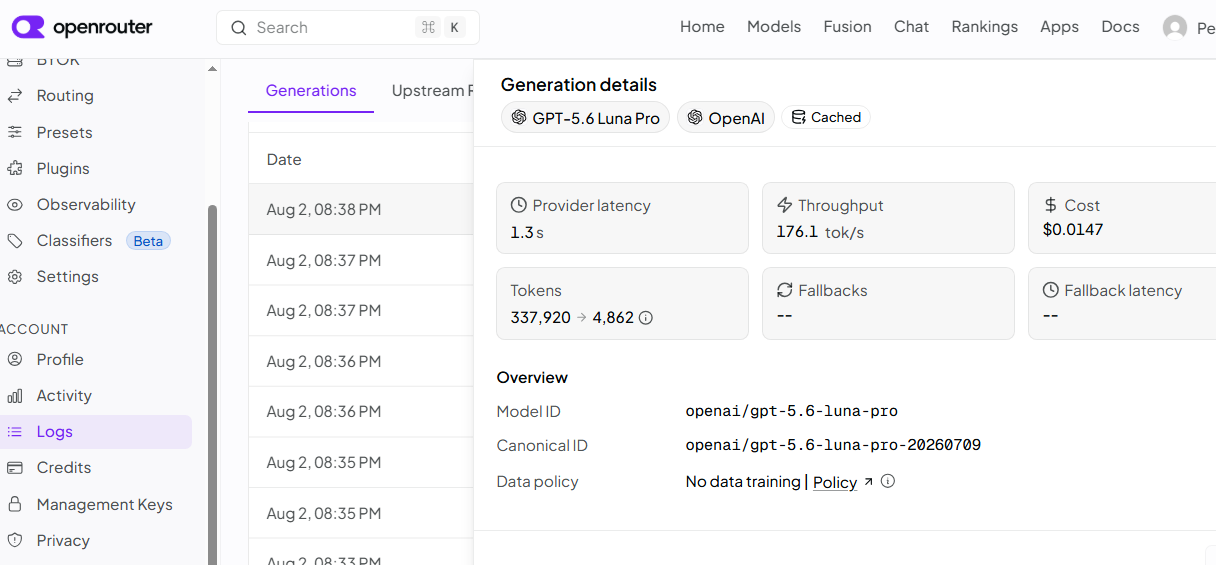1216x565 pixels.
Task: Open the data Policy link
Action: click(x=835, y=482)
